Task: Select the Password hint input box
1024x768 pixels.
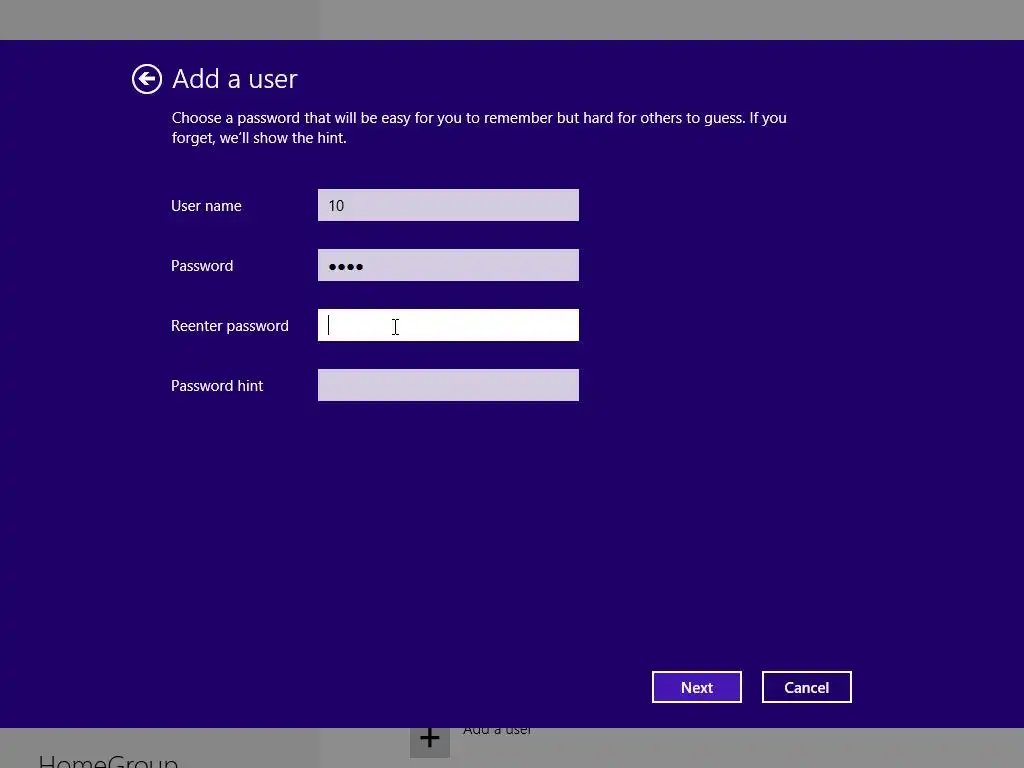Action: [448, 385]
